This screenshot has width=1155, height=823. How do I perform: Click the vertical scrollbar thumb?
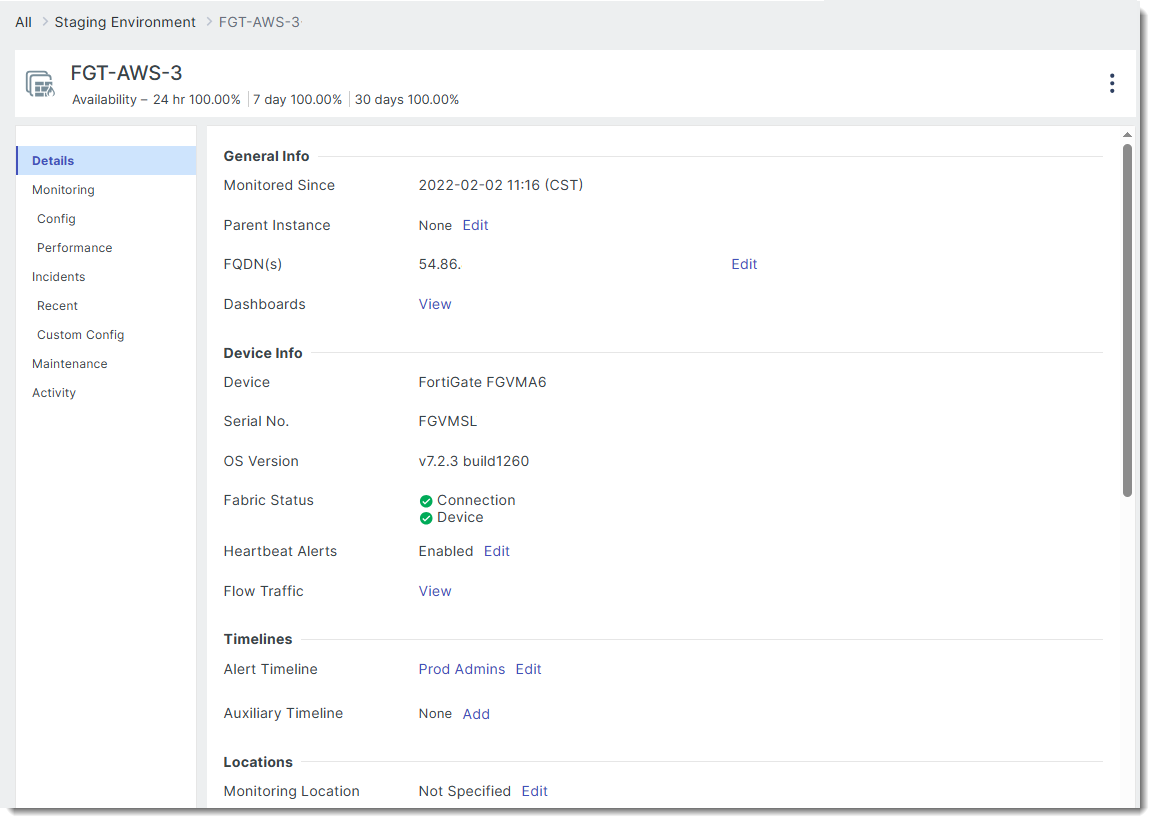pyautogui.click(x=1127, y=320)
